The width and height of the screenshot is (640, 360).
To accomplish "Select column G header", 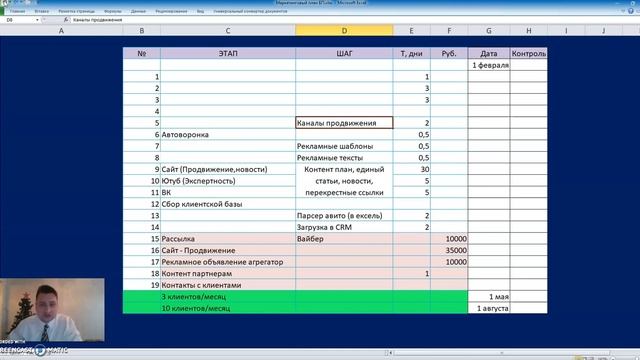I will 489,31.
